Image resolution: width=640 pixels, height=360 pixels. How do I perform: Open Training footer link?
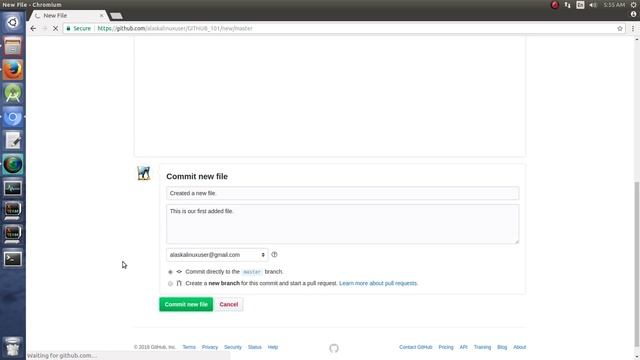[482, 347]
